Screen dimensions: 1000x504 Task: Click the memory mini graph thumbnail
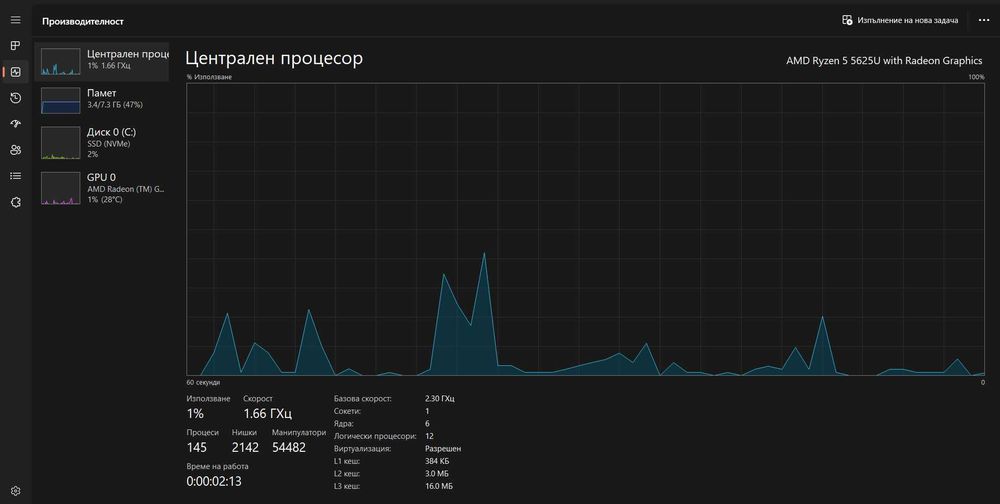click(61, 101)
